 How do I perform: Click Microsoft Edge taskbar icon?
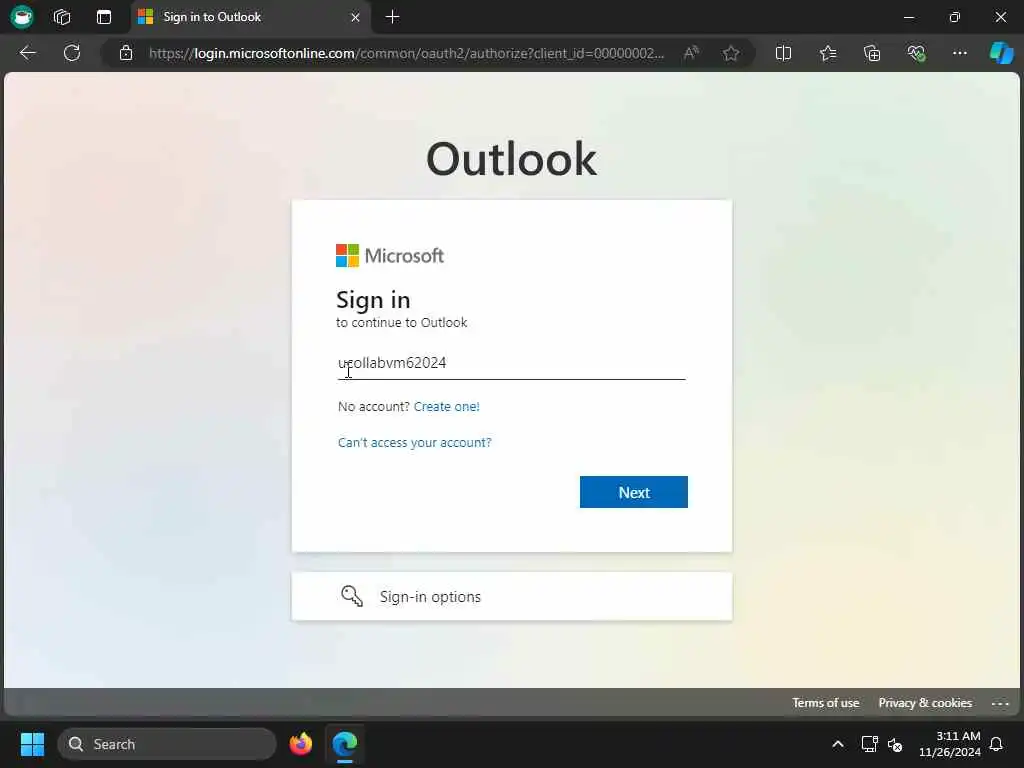point(345,744)
